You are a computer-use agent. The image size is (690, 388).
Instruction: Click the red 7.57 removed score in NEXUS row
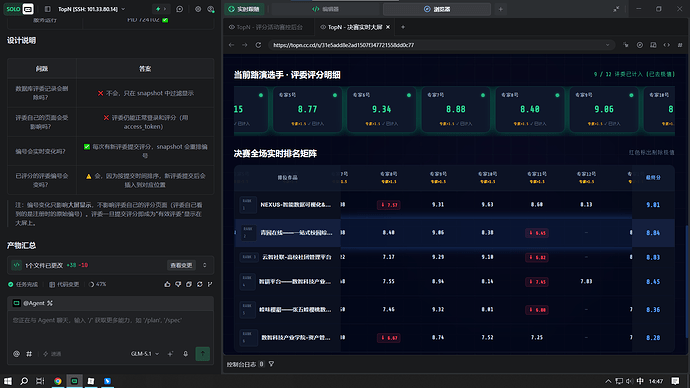point(389,205)
